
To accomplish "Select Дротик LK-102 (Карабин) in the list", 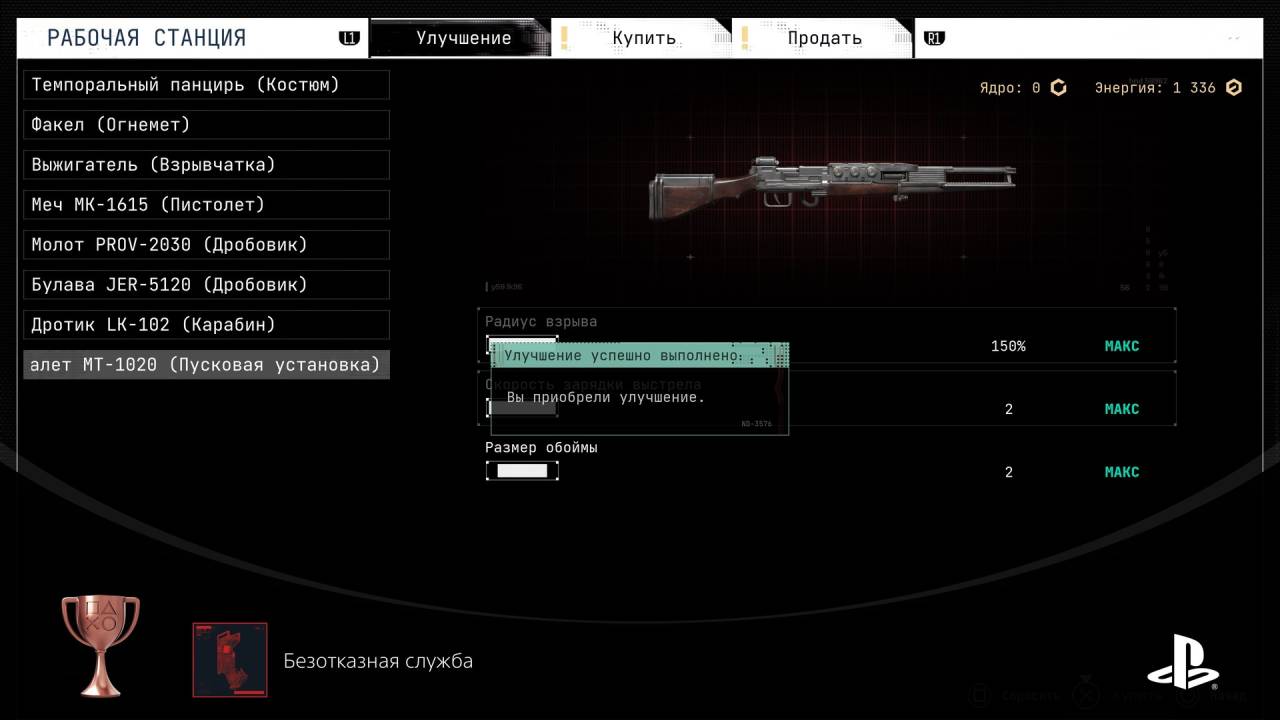I will click(x=206, y=325).
